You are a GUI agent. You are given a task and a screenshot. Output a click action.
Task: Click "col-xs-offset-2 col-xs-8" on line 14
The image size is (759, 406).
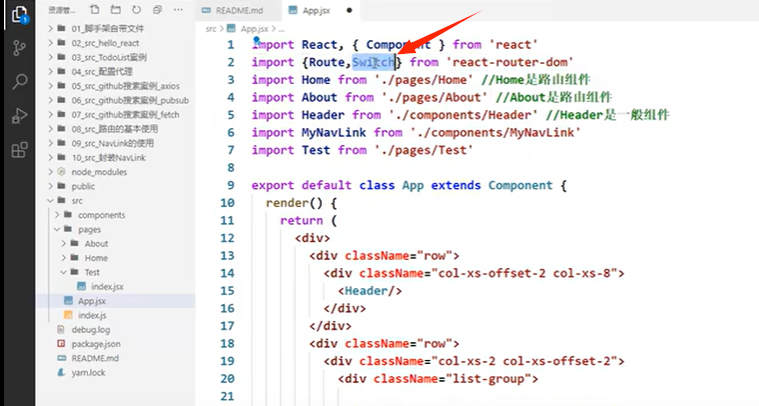524,273
